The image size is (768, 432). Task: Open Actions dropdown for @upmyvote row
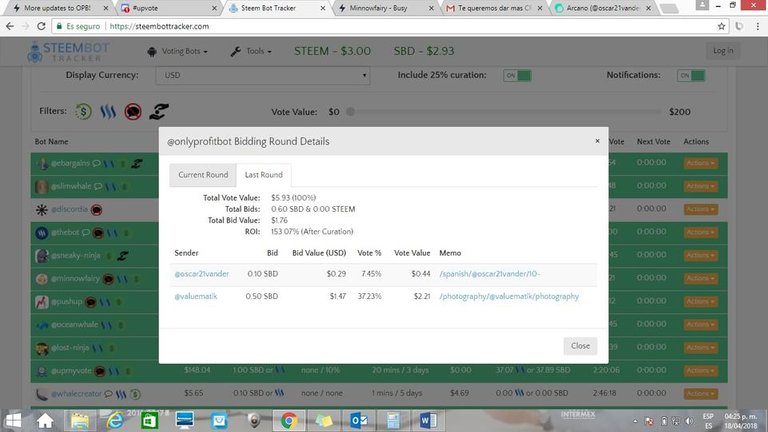click(700, 370)
